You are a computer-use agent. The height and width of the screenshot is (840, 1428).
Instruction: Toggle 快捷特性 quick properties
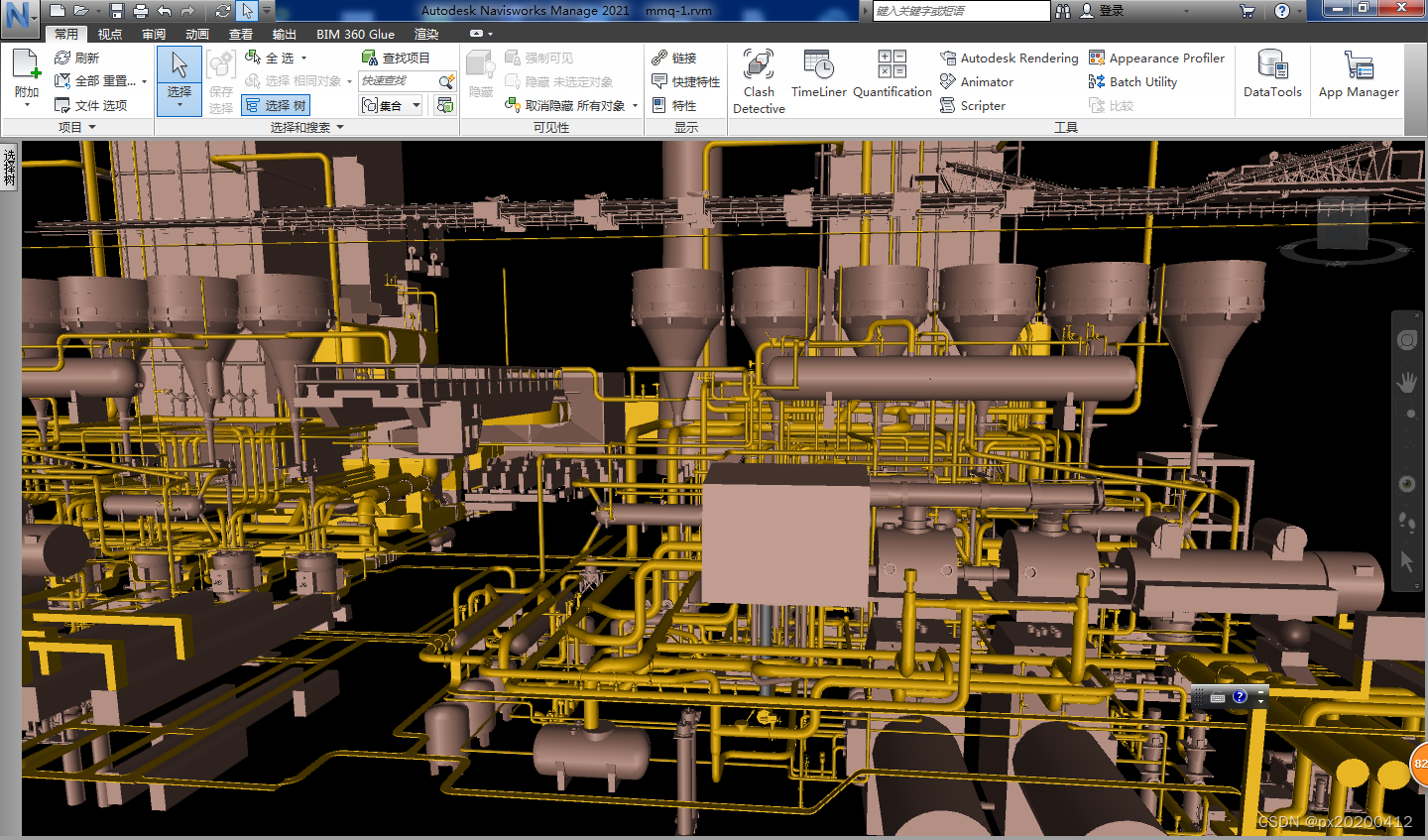tap(685, 81)
